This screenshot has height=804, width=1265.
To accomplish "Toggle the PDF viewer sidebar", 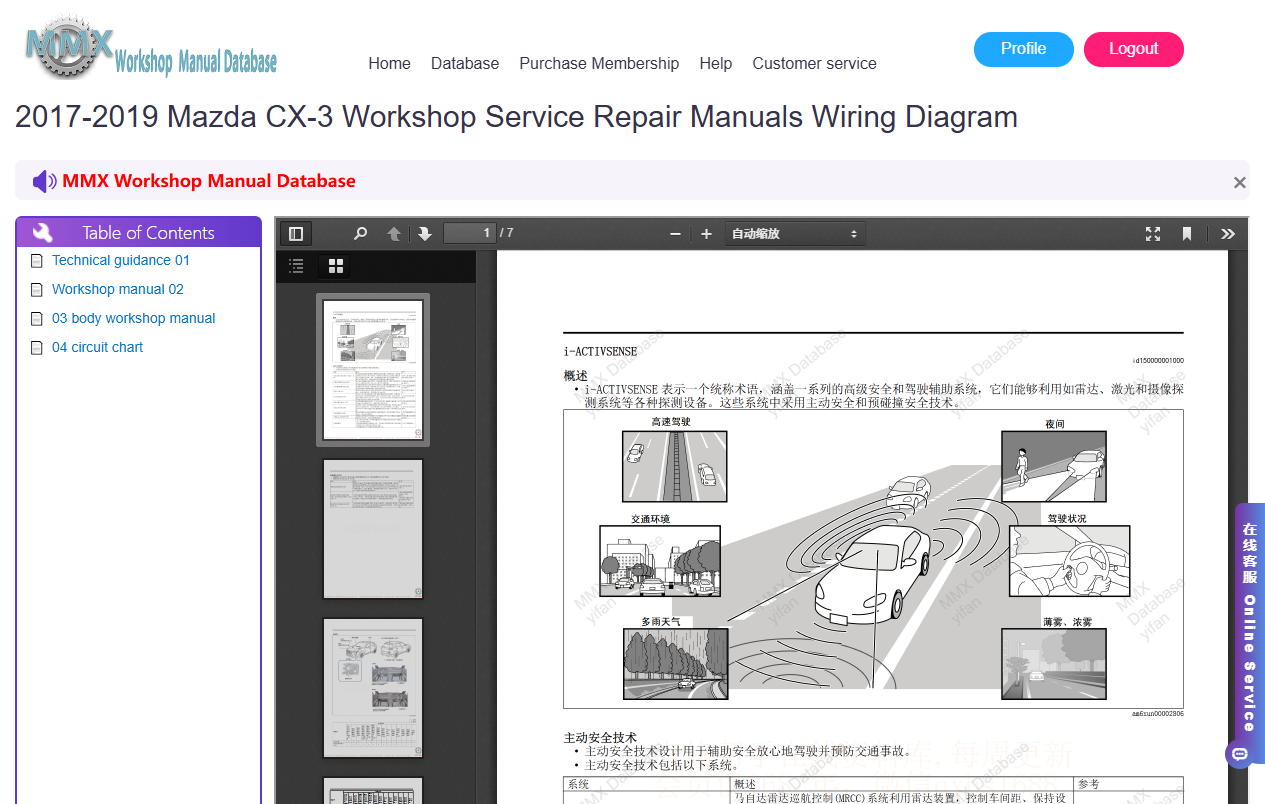I will pyautogui.click(x=296, y=234).
